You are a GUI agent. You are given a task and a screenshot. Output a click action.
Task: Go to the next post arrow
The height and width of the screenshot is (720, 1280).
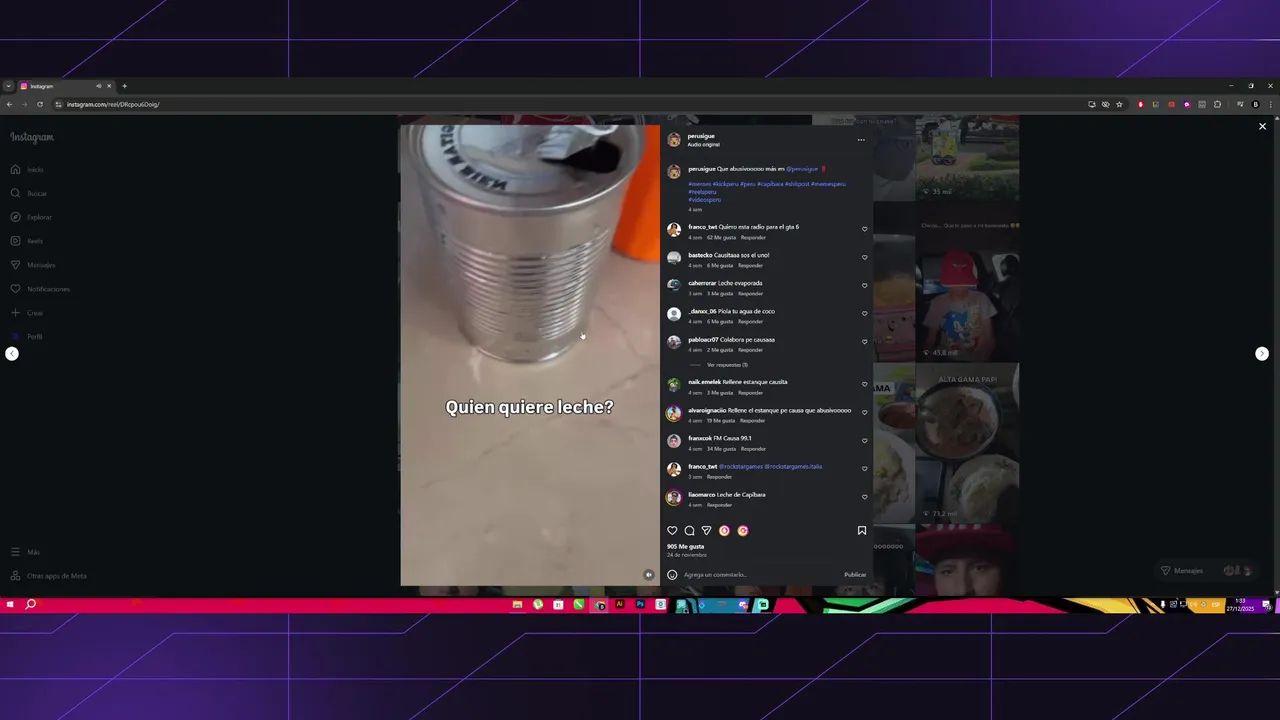[1262, 354]
